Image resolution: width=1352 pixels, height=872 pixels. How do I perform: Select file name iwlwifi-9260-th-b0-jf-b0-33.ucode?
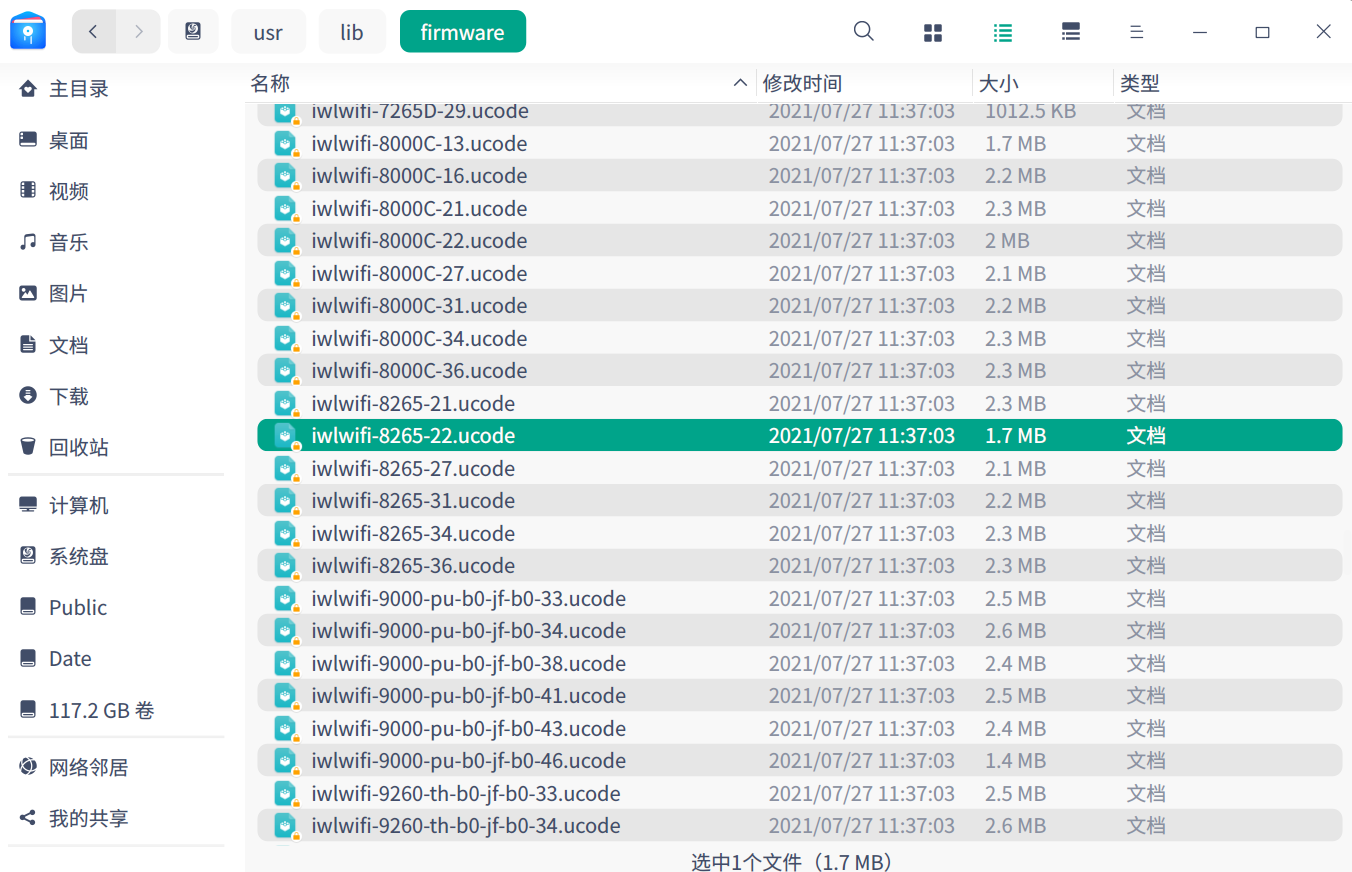click(466, 794)
